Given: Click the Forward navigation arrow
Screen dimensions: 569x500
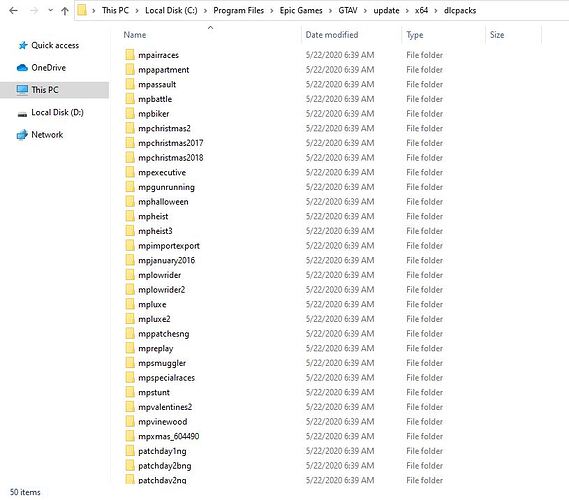Looking at the screenshot, I should coord(34,11).
